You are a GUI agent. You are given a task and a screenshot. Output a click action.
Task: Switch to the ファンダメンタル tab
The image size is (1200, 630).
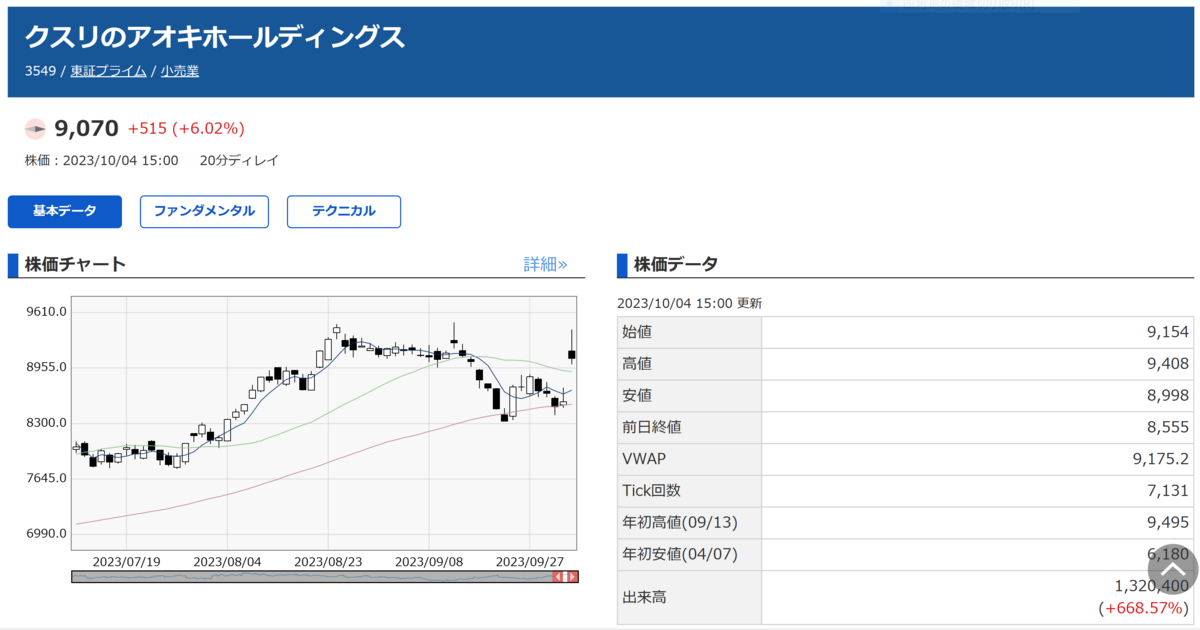(x=204, y=211)
